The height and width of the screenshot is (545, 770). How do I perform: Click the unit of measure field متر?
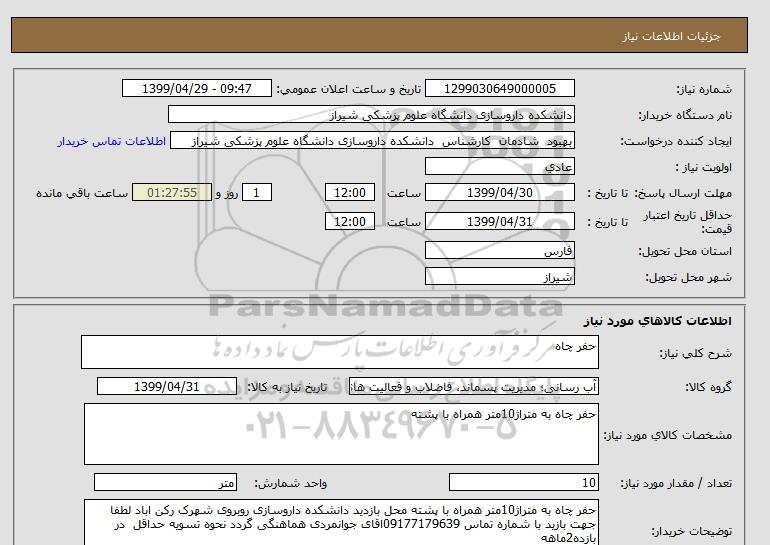tap(165, 483)
